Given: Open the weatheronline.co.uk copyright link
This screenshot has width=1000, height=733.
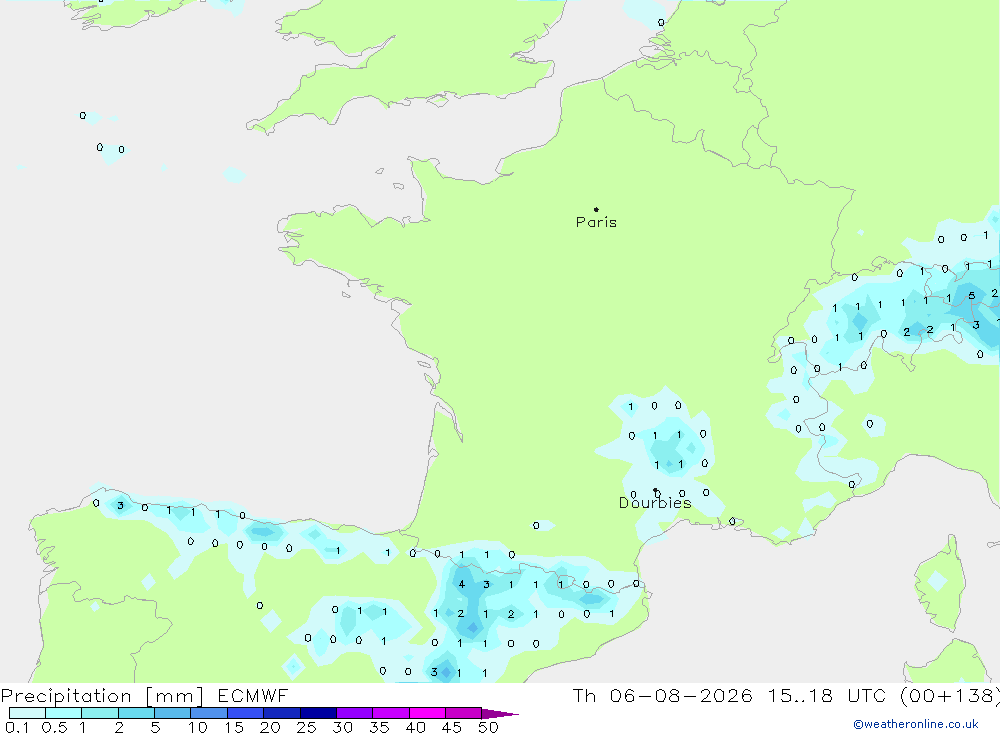Looking at the screenshot, I should pos(916,724).
